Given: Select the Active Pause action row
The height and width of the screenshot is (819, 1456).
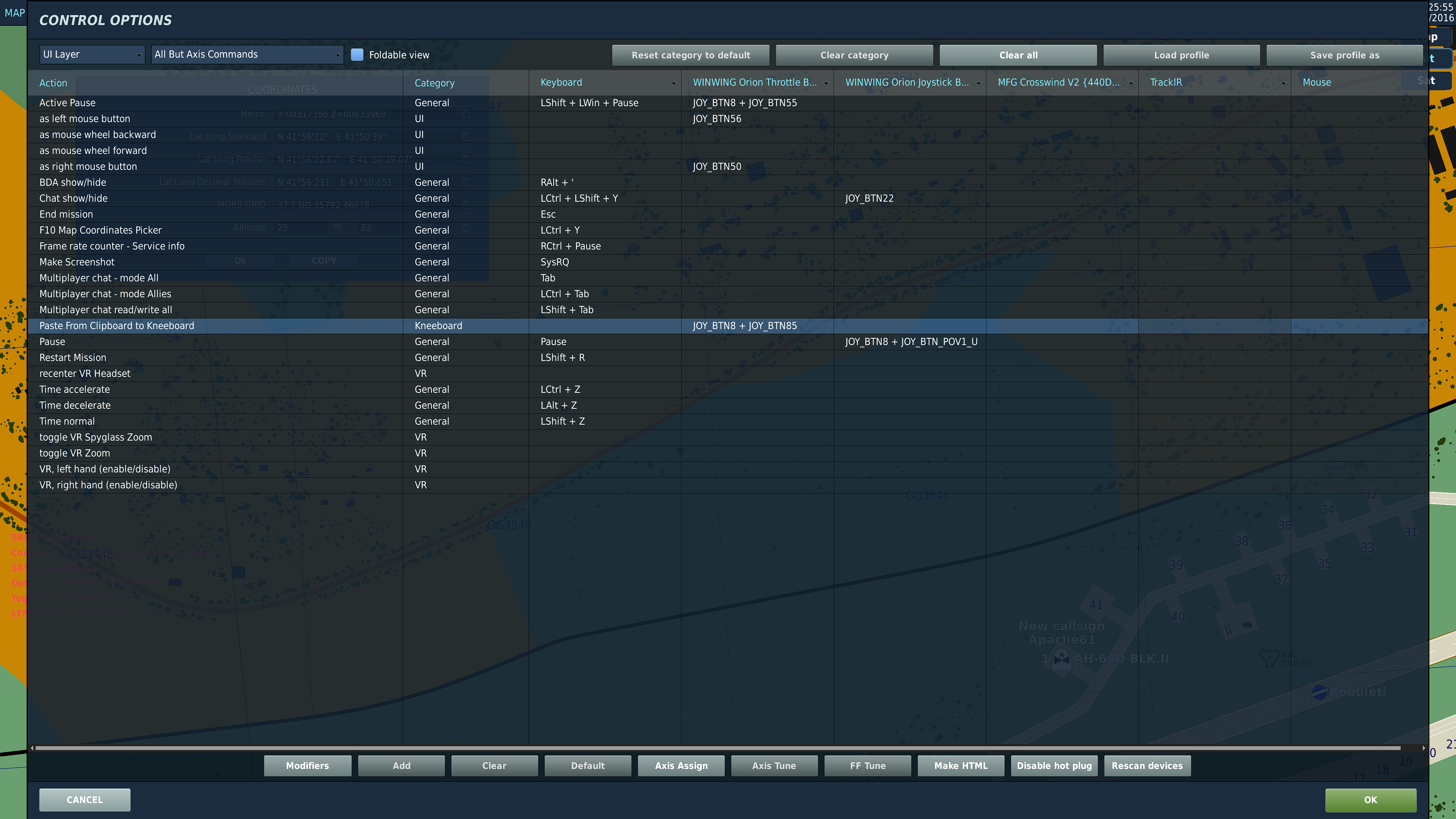Looking at the screenshot, I should (728, 103).
